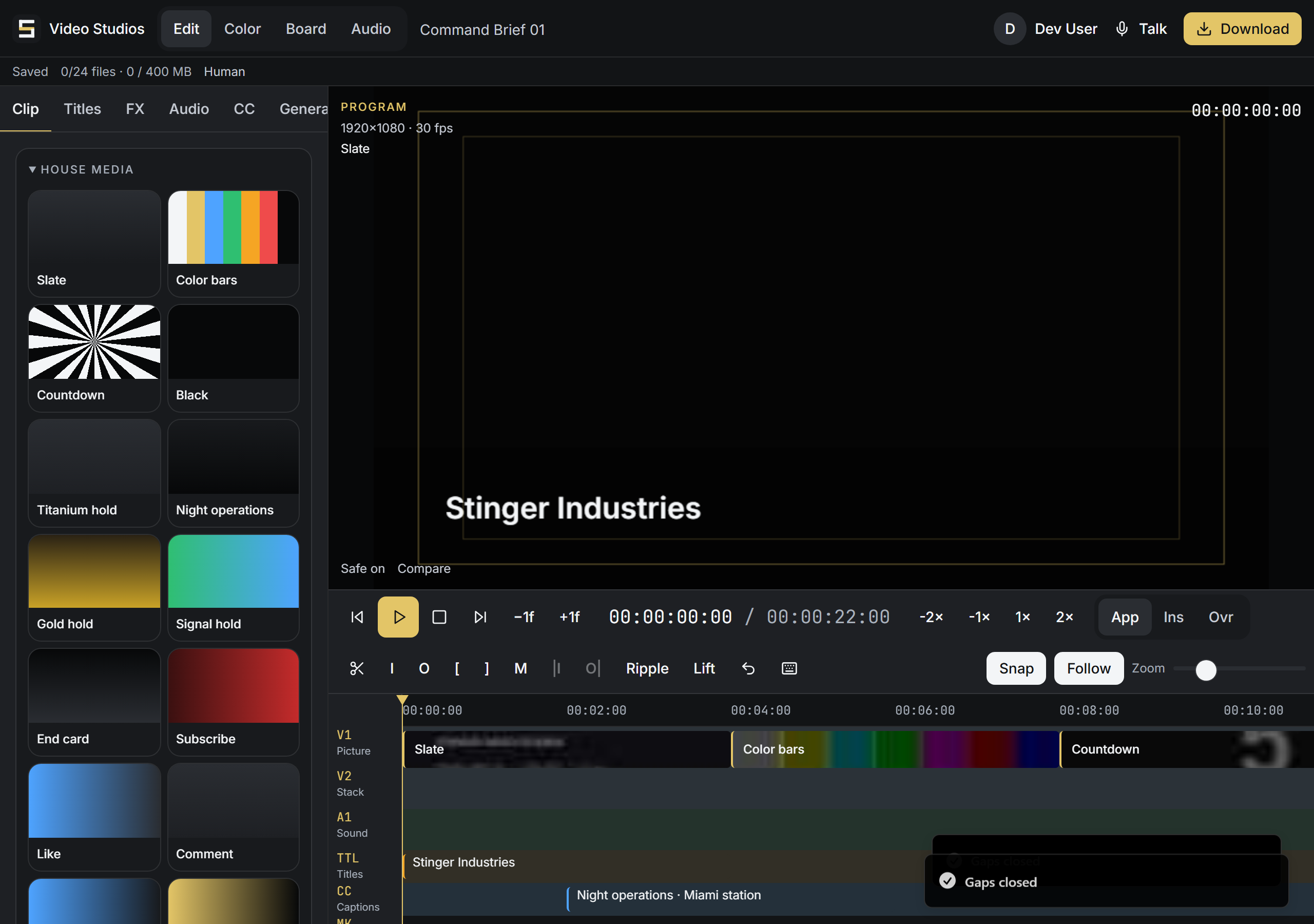Screen dimensions: 1314x924
Task: Stop playback with the square icon
Action: click(x=439, y=617)
